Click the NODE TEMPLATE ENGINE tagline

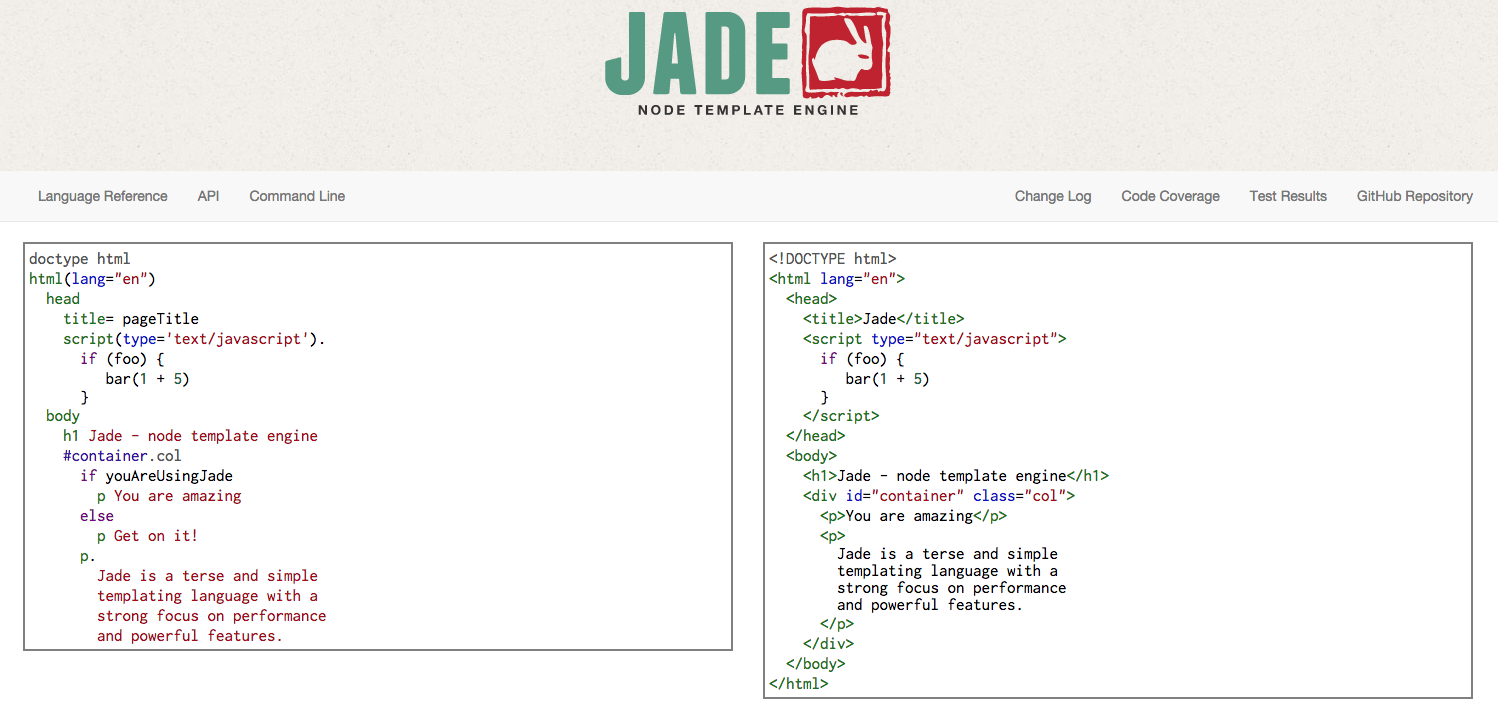[747, 110]
